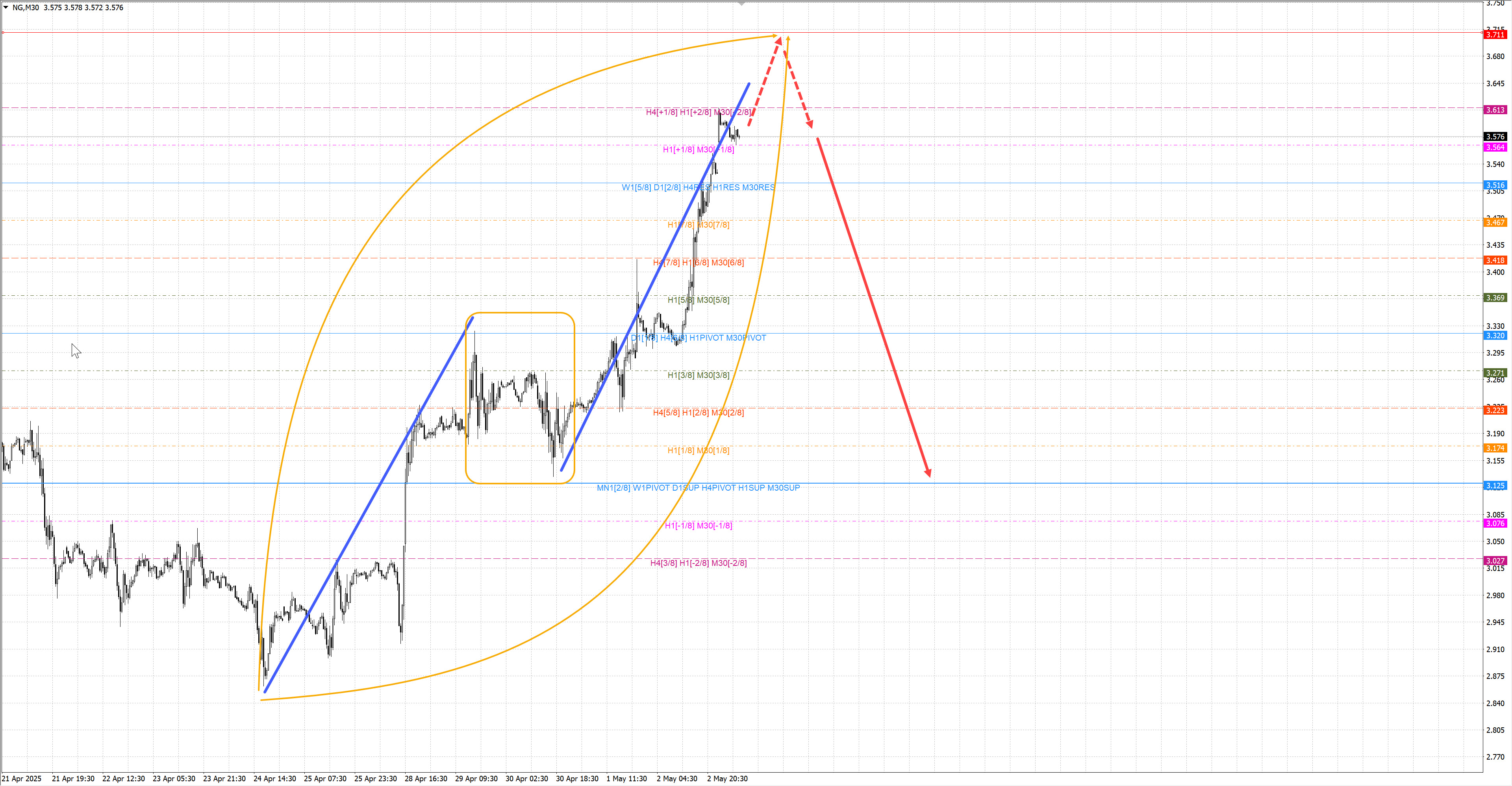Click the small red handle on the 3.711 line

point(3,32)
